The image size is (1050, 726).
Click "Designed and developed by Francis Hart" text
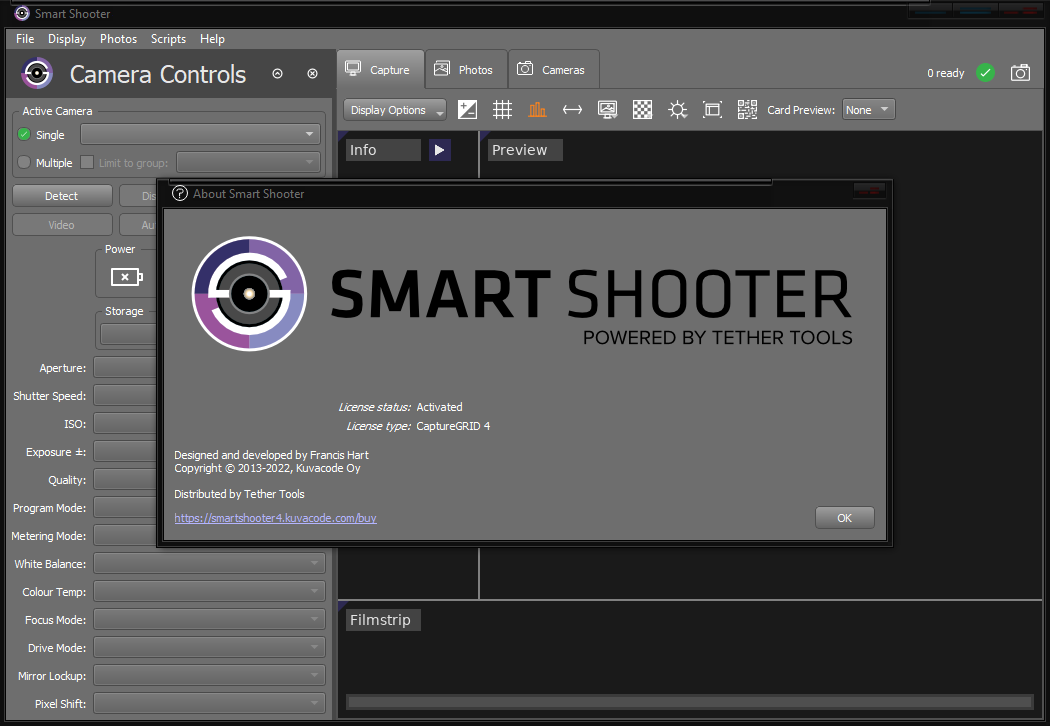pyautogui.click(x=271, y=455)
